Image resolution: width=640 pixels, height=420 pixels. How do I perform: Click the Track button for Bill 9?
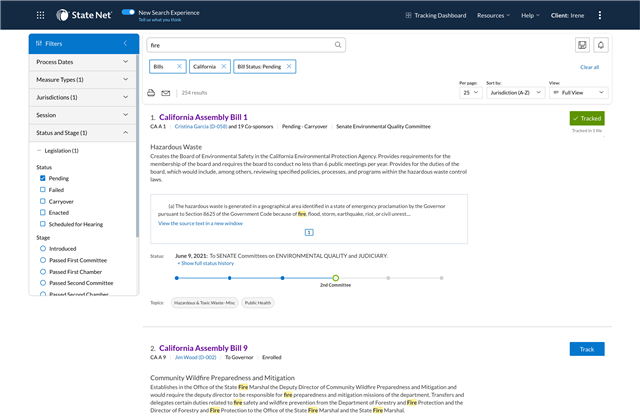point(587,349)
